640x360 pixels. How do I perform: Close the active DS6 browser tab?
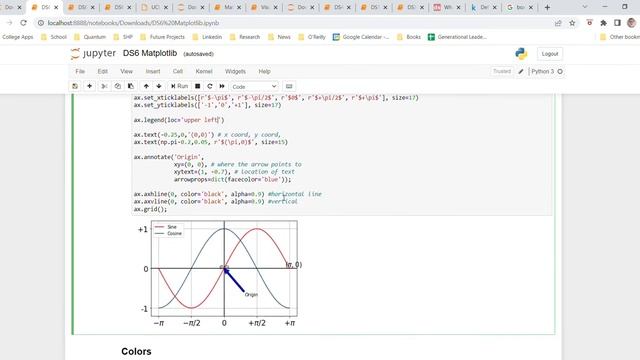tap(56, 7)
